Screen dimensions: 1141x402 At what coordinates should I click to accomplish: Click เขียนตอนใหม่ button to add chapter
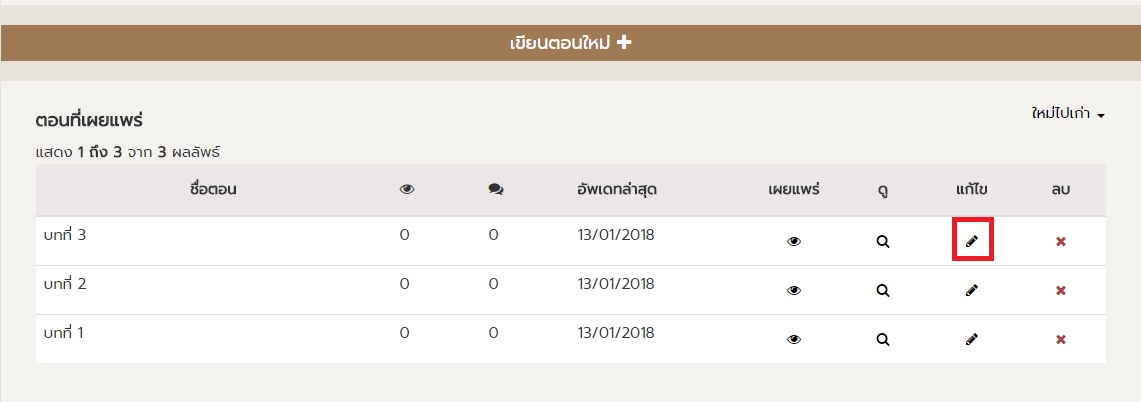[x=570, y=43]
